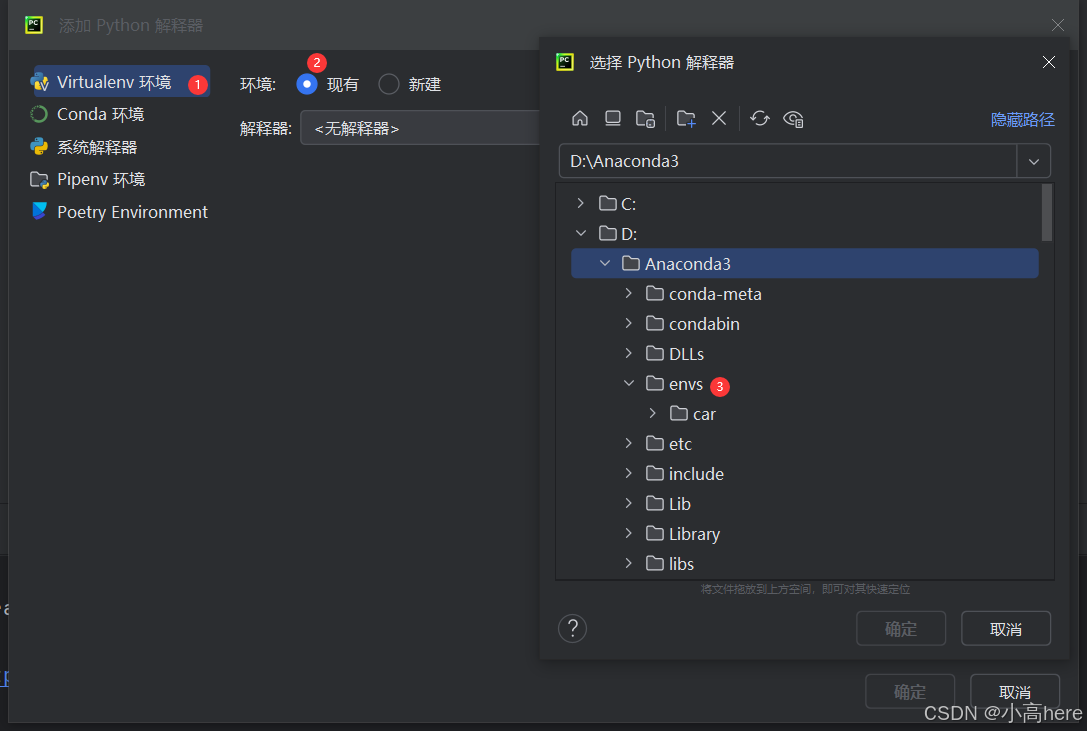Expand the Library folder chevron
This screenshot has width=1087, height=731.
point(629,533)
